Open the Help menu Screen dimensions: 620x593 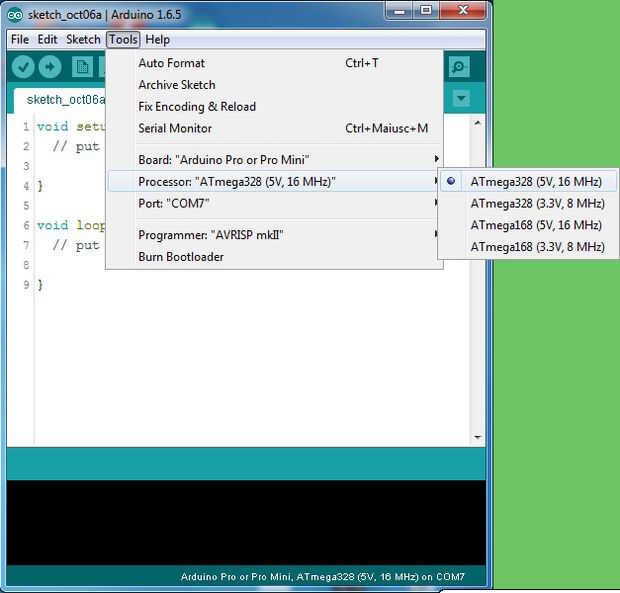157,40
